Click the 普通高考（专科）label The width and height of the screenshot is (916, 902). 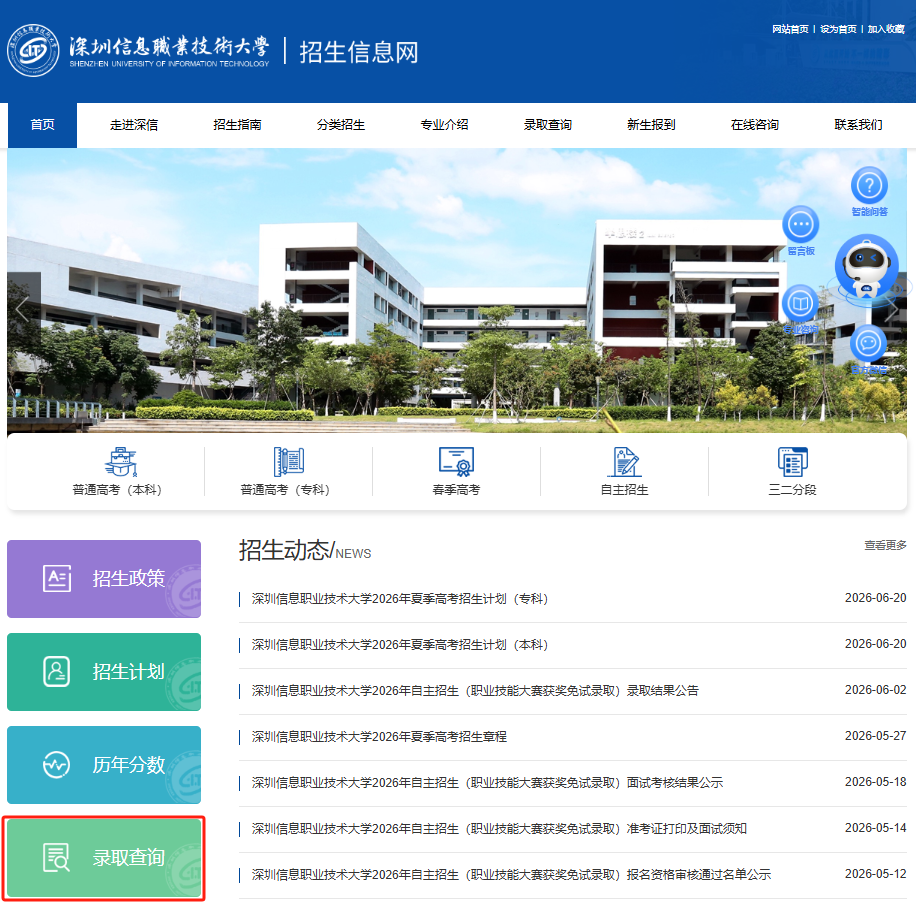point(285,490)
